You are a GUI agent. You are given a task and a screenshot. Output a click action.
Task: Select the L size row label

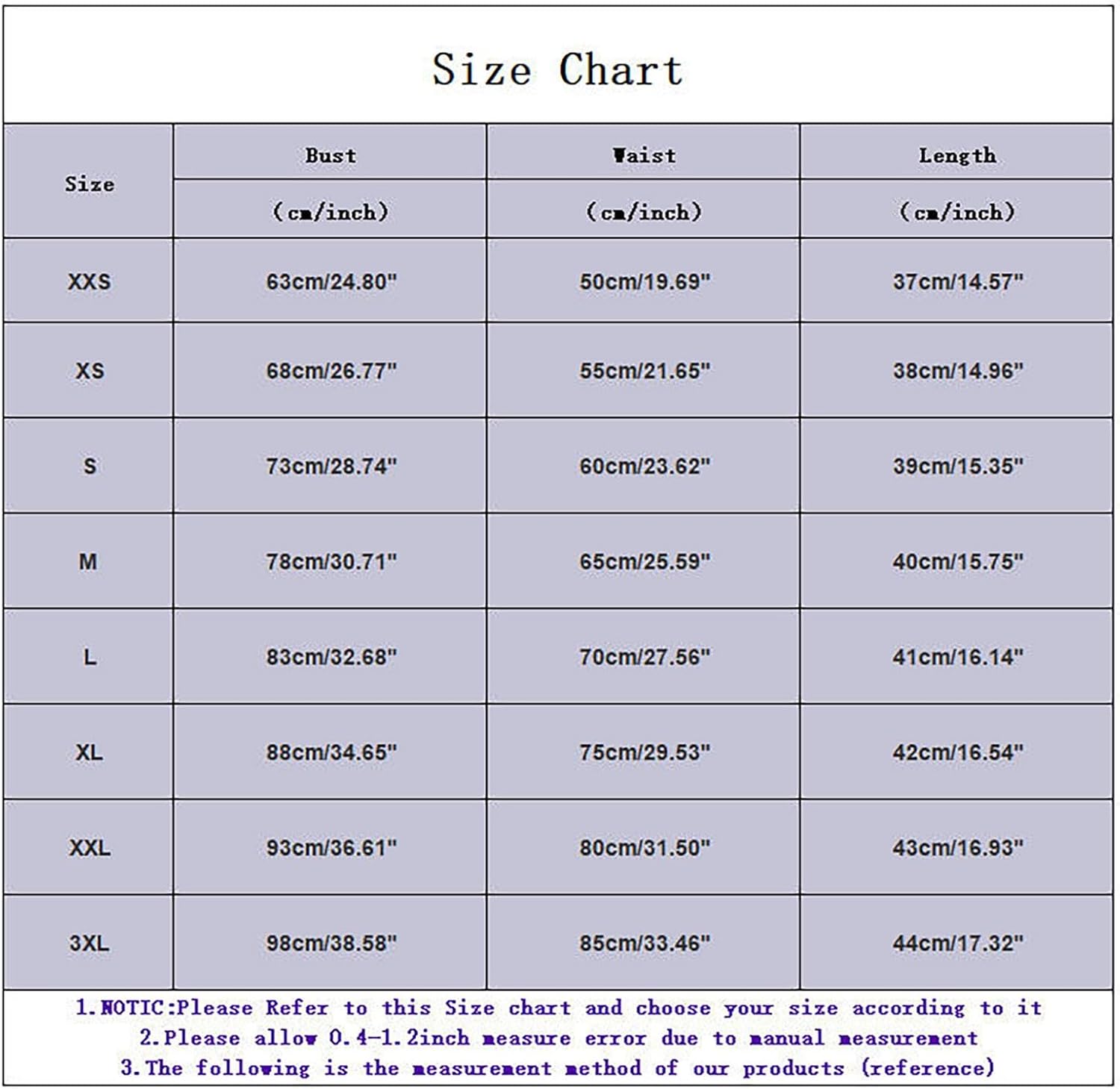[x=89, y=657]
